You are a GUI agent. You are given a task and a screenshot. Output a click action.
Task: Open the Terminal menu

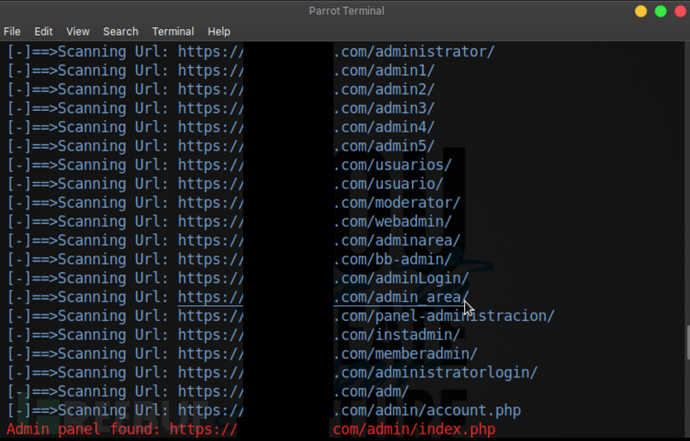click(x=173, y=31)
